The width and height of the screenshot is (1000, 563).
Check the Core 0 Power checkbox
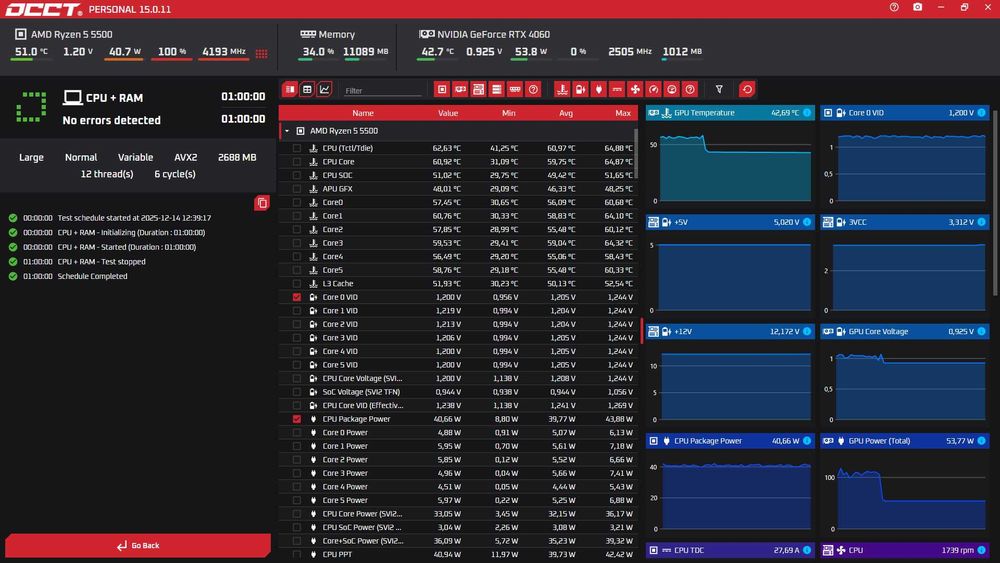(x=297, y=432)
